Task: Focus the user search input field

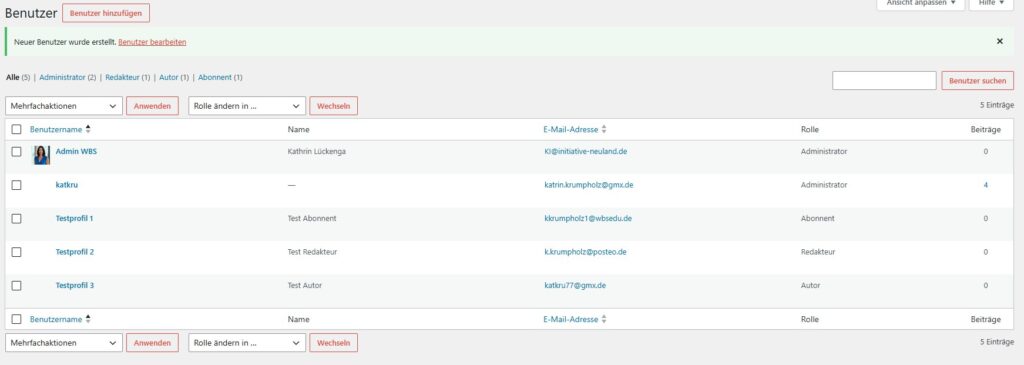Action: pos(884,81)
